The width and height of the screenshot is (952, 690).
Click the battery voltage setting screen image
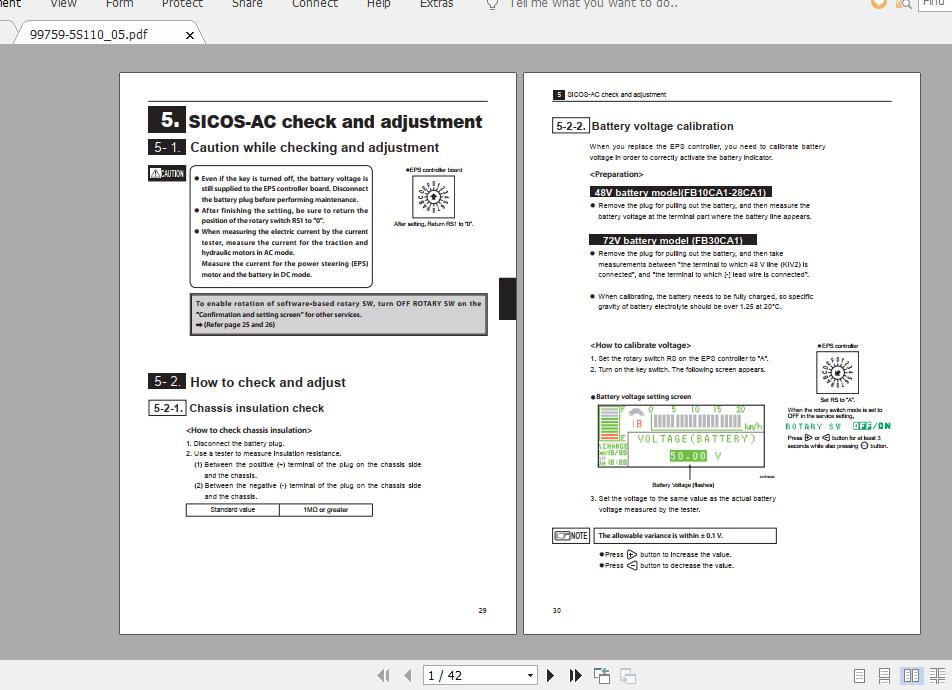[681, 436]
